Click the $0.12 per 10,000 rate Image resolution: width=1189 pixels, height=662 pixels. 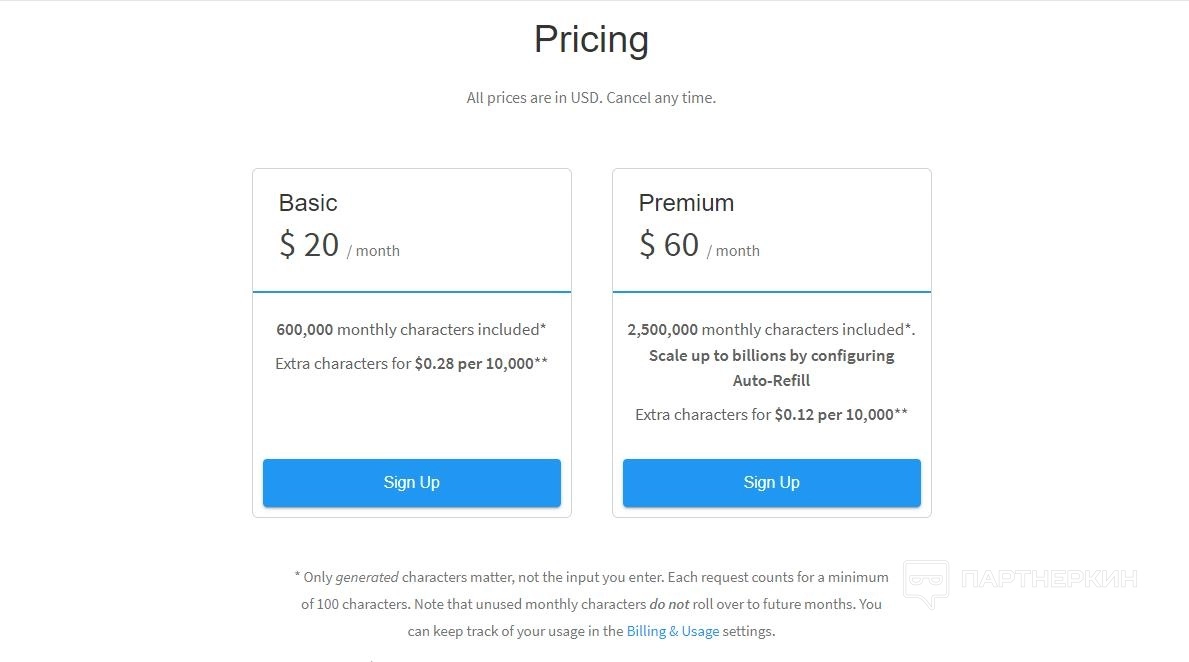coord(835,415)
